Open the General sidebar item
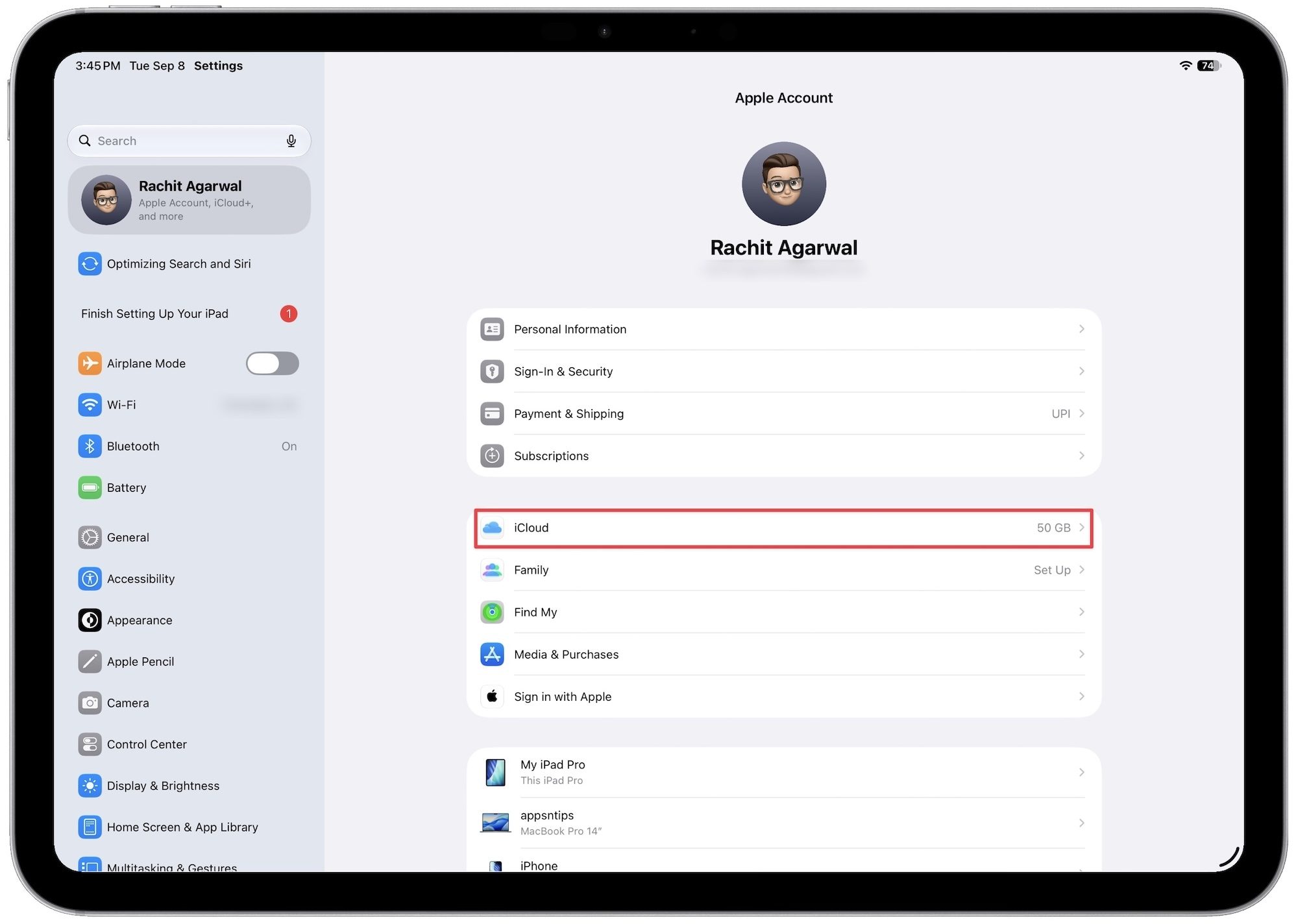This screenshot has width=1298, height=924. coord(189,537)
